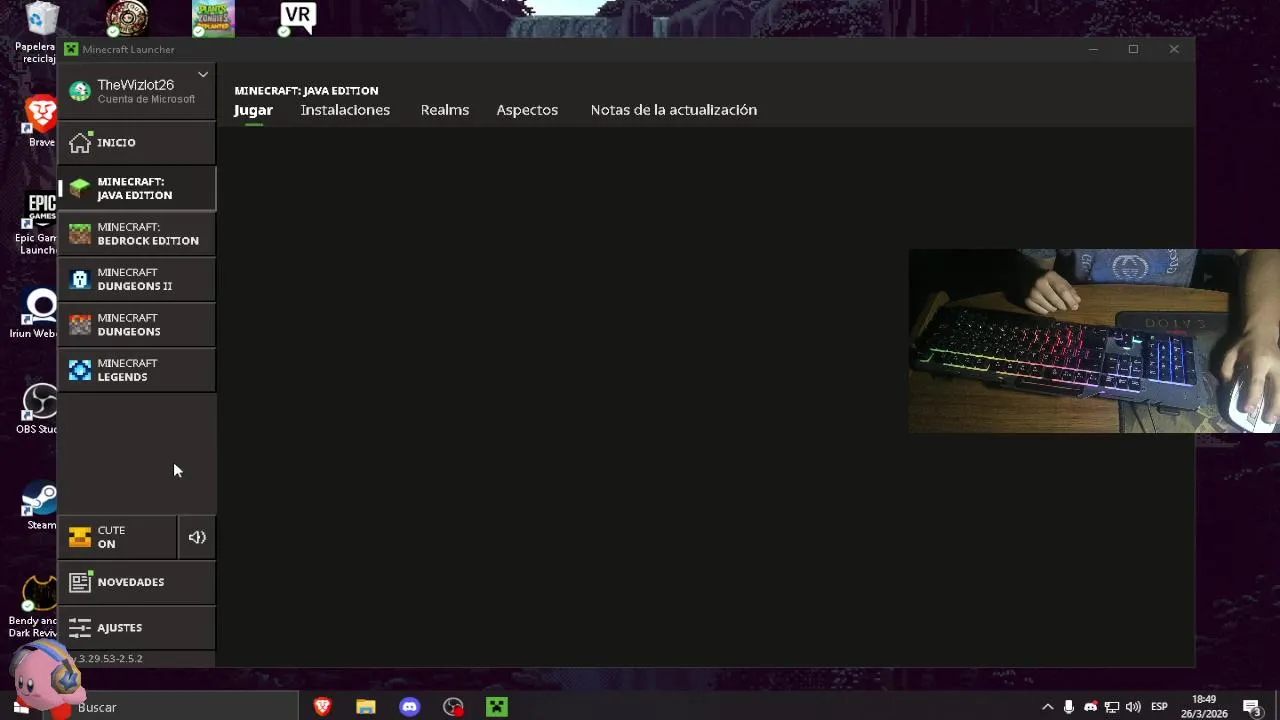Image resolution: width=1280 pixels, height=720 pixels.
Task: Click the Buscar taskbar search box
Action: (170, 707)
